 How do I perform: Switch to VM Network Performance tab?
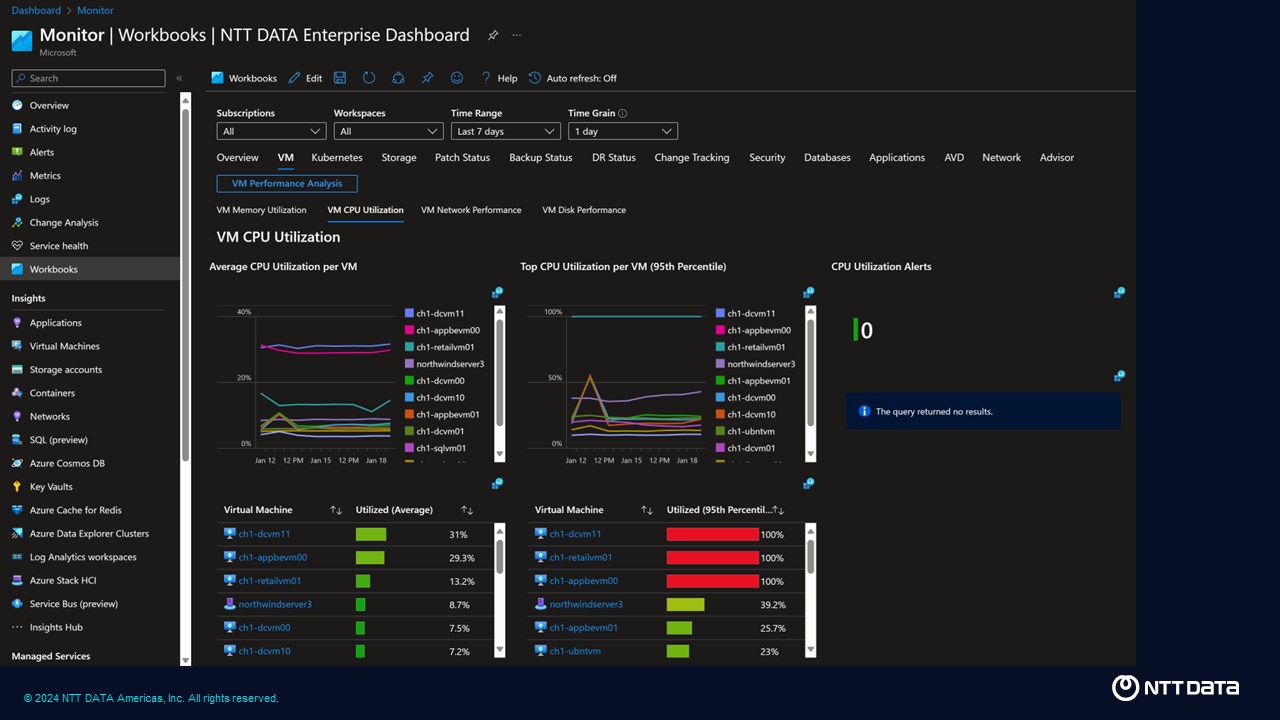pyautogui.click(x=471, y=210)
